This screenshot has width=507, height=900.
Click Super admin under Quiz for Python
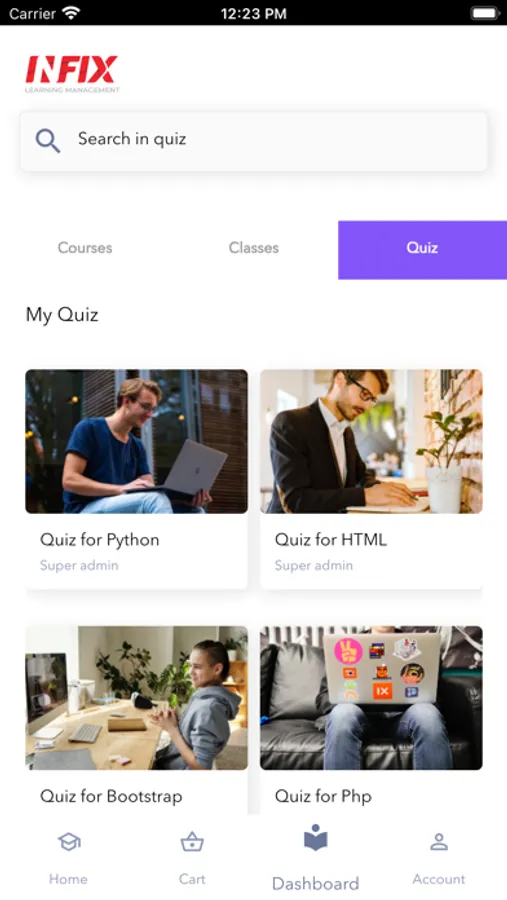pyautogui.click(x=79, y=565)
